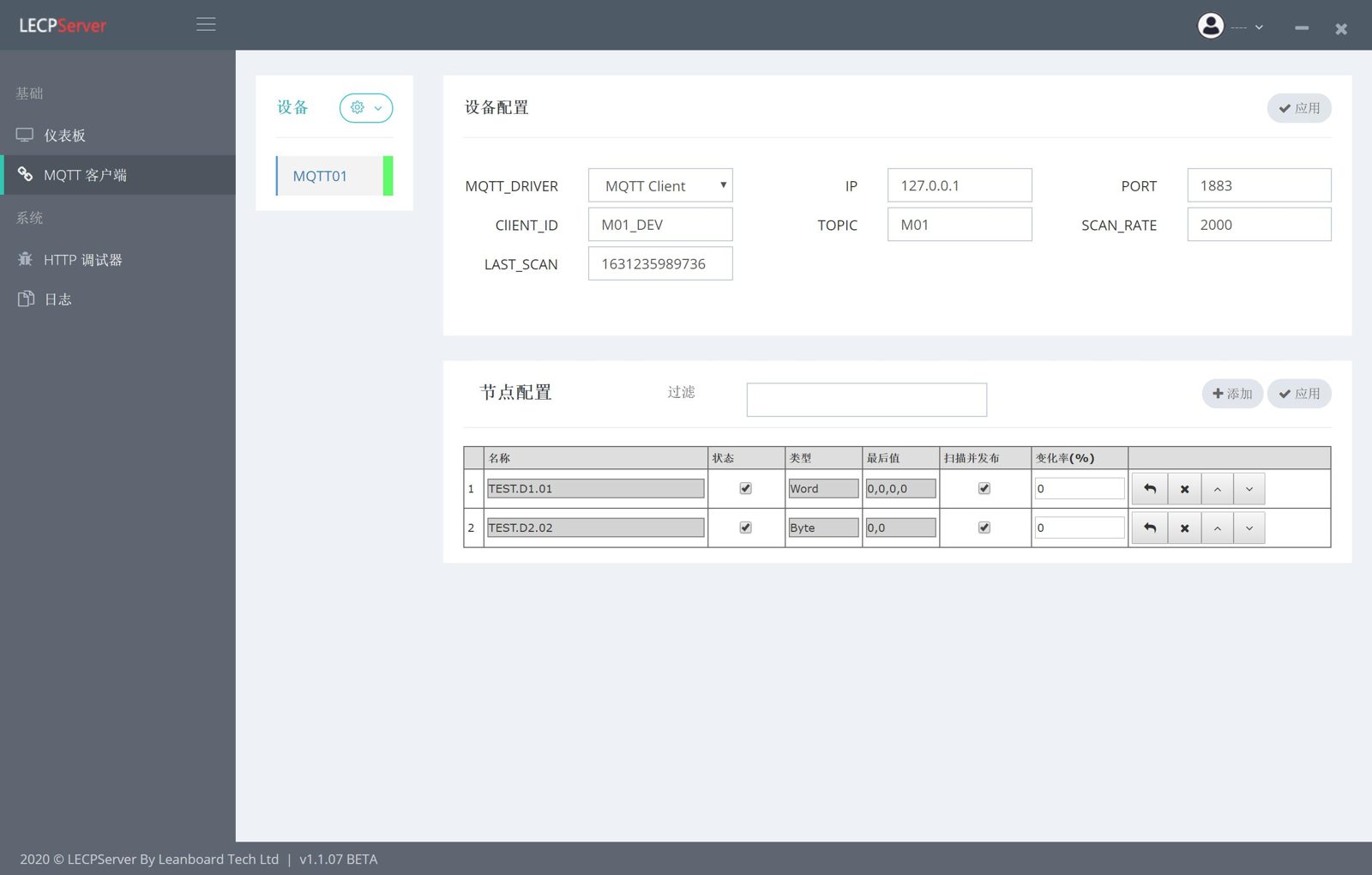Click the 最后值 cell showing 0,0,0,0

point(900,489)
